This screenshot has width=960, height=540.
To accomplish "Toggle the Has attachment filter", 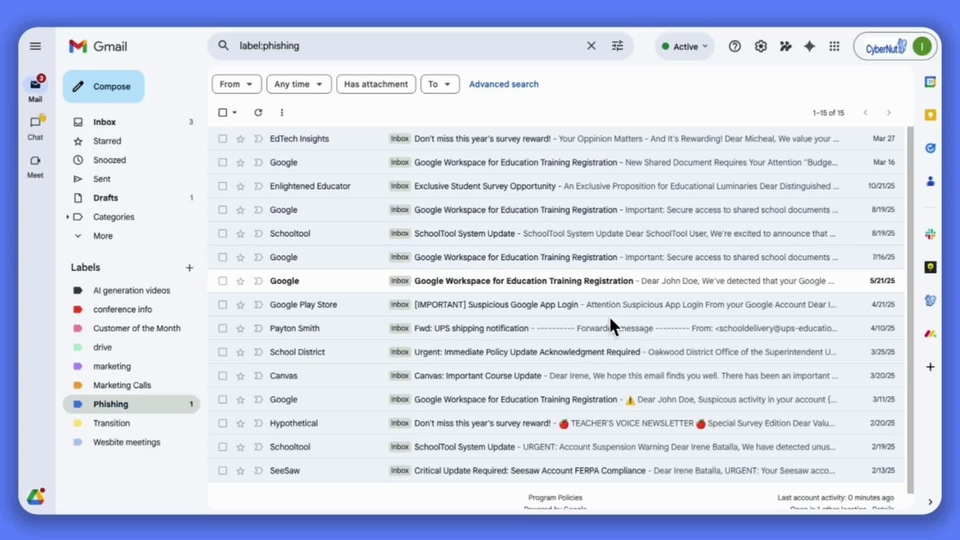I will pyautogui.click(x=376, y=84).
